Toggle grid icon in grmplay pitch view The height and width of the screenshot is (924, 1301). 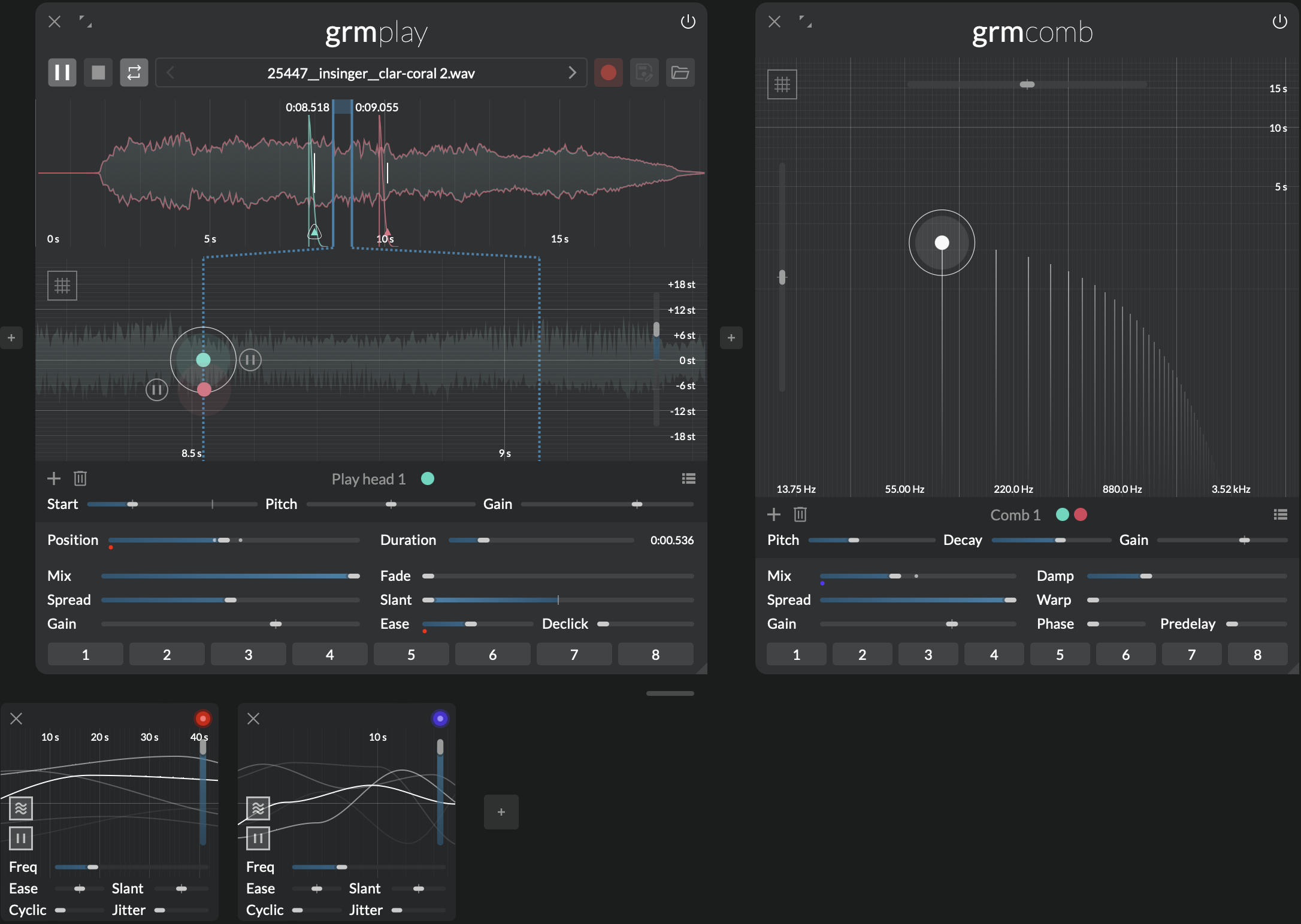coord(62,286)
